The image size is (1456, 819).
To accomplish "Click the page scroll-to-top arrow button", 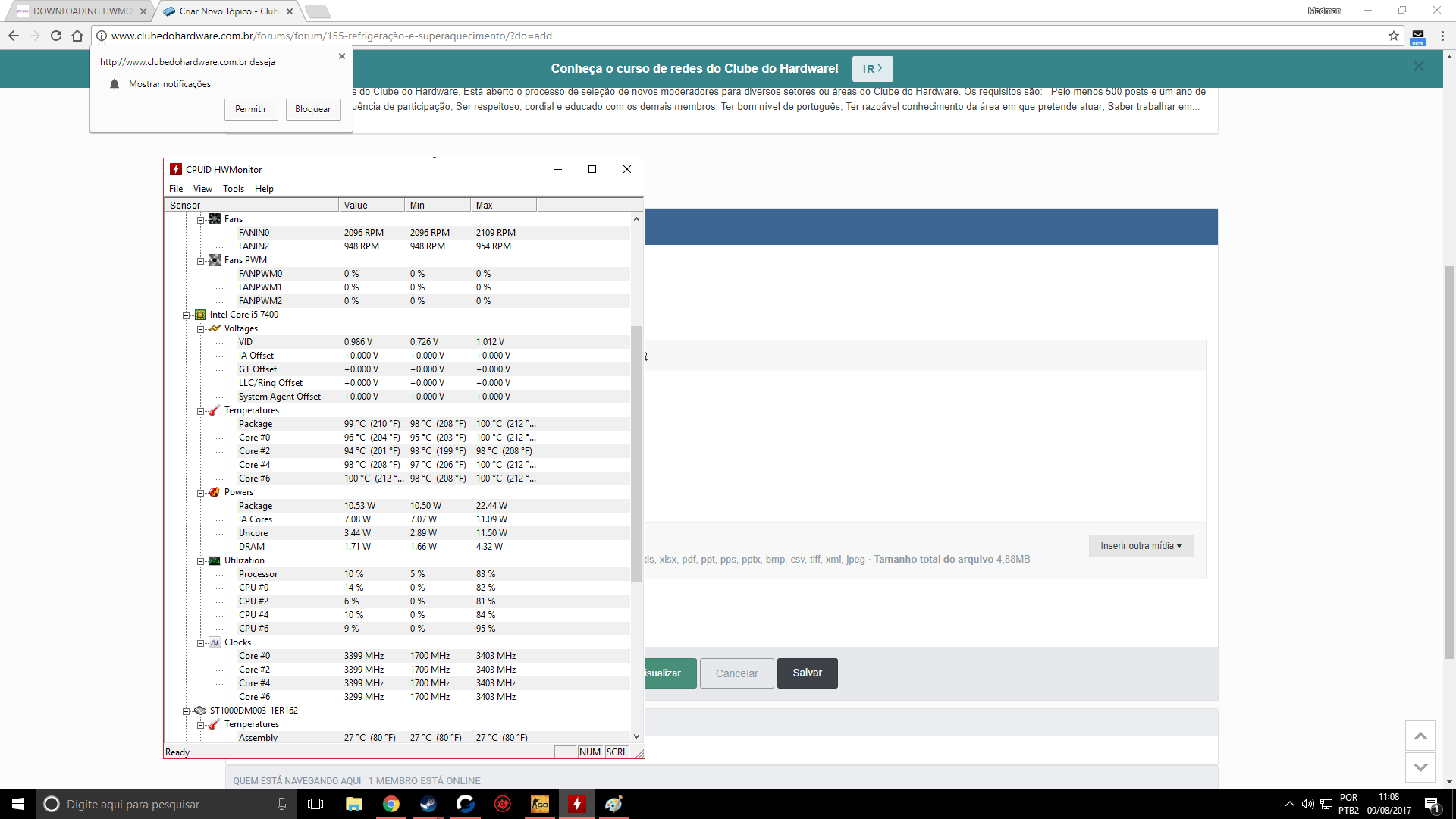I will [x=1420, y=736].
